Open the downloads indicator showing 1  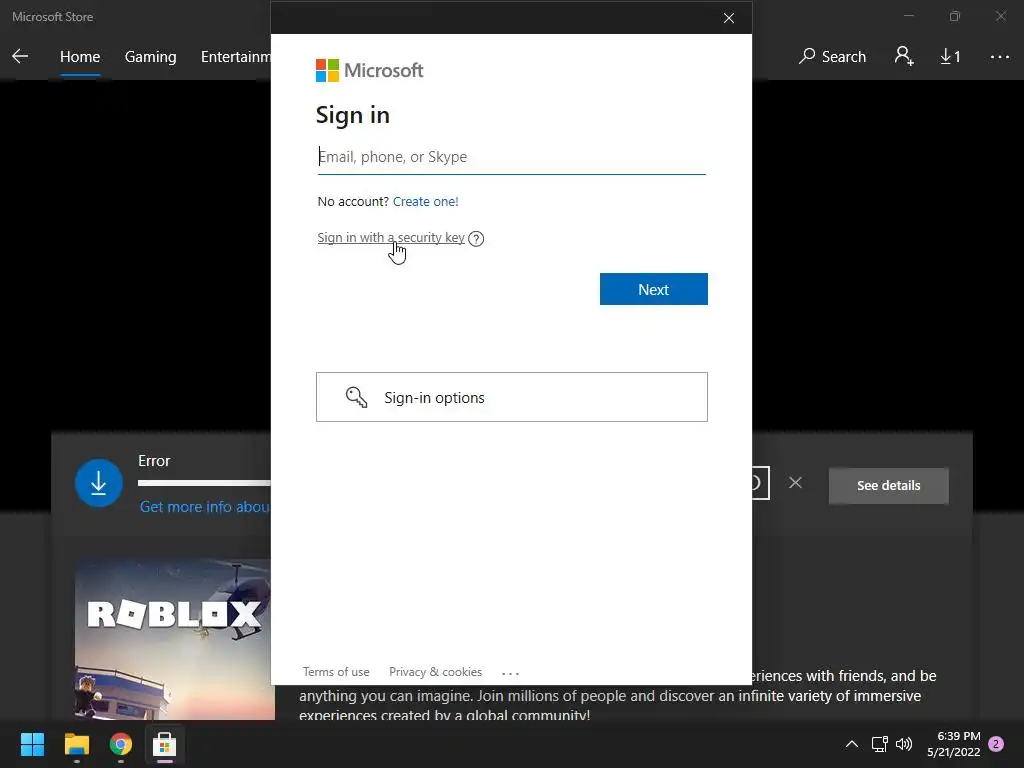[950, 57]
